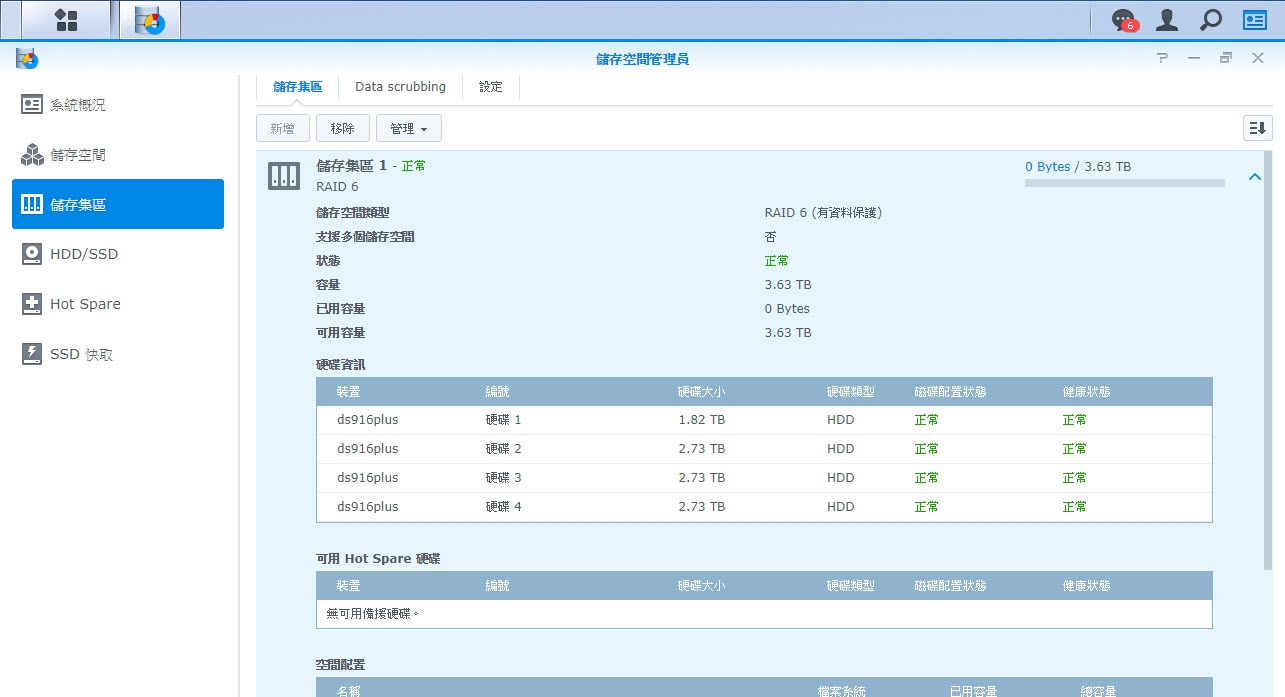The image size is (1285, 697).
Task: Open the 管理 dropdown menu
Action: [x=408, y=128]
